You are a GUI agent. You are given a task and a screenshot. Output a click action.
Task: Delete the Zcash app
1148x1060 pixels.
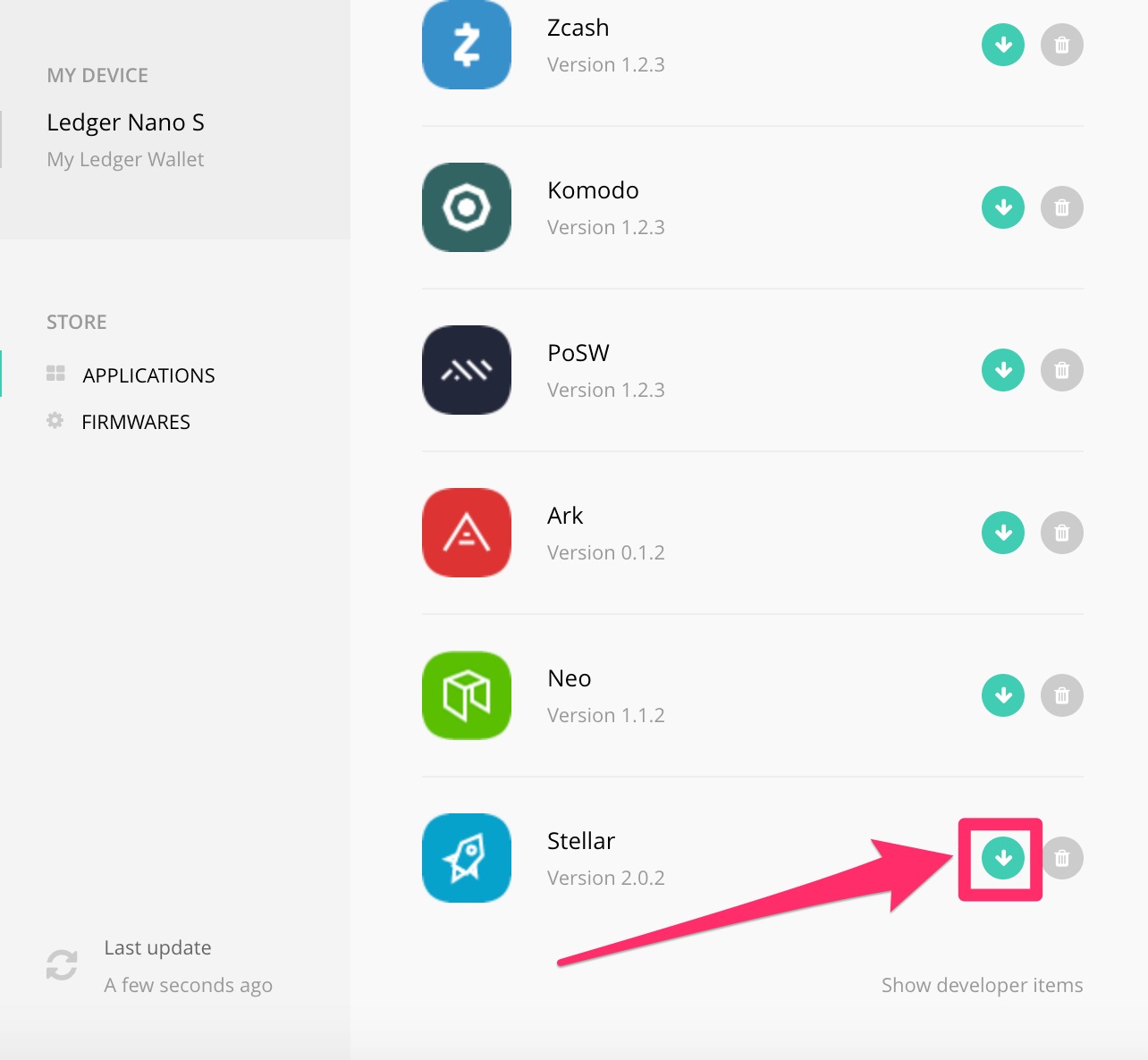pyautogui.click(x=1062, y=45)
